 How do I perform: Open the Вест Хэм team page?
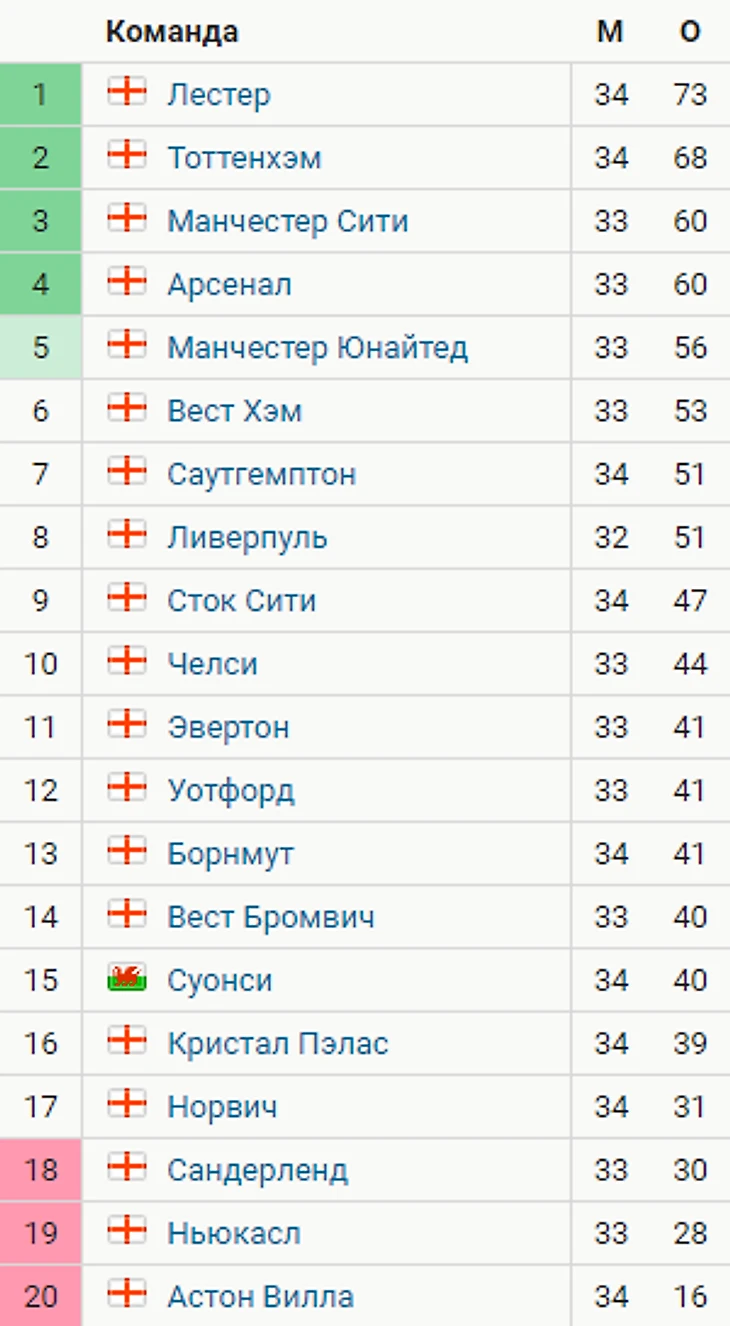(x=234, y=411)
